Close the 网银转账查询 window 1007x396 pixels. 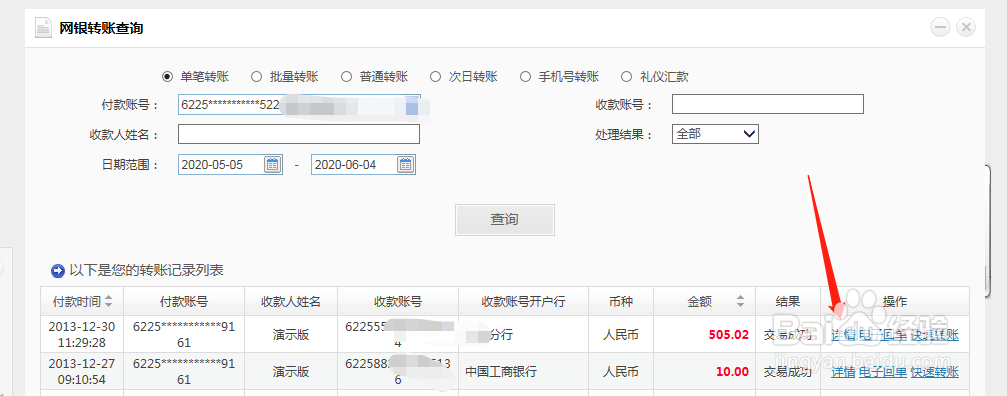coord(966,27)
